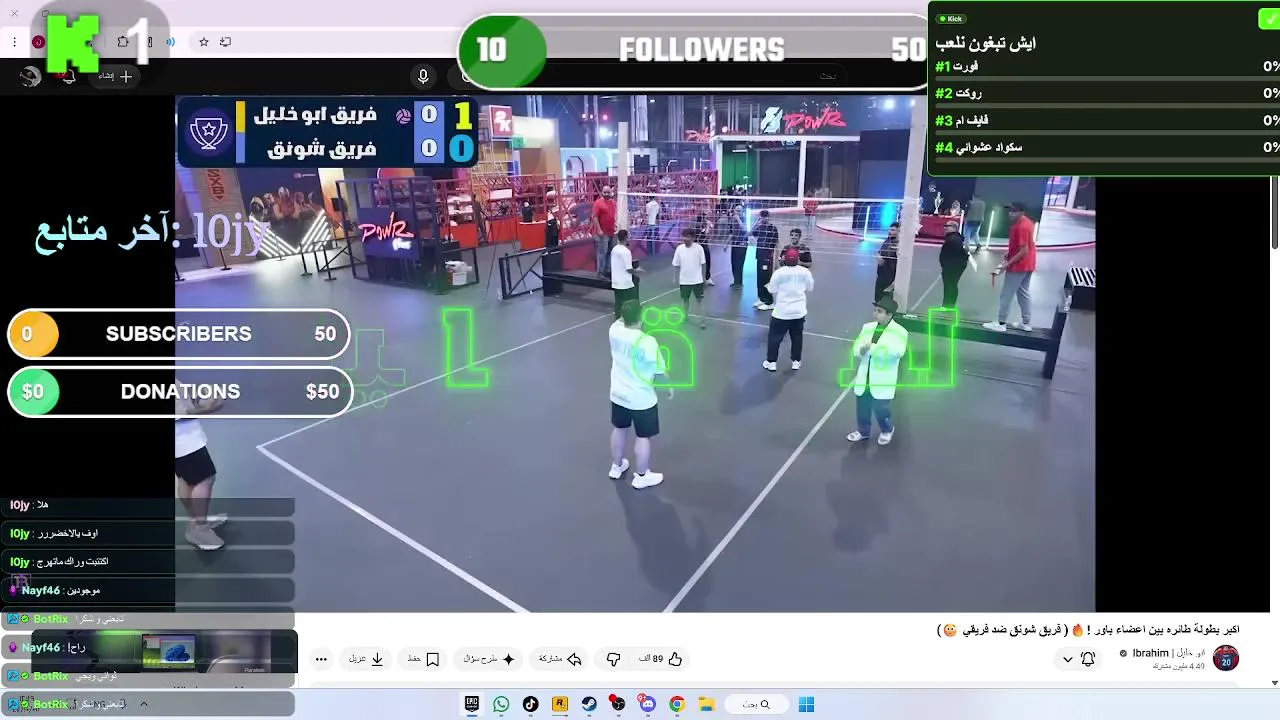
Task: Click the DONATIONS goal progress bar
Action: pos(180,392)
